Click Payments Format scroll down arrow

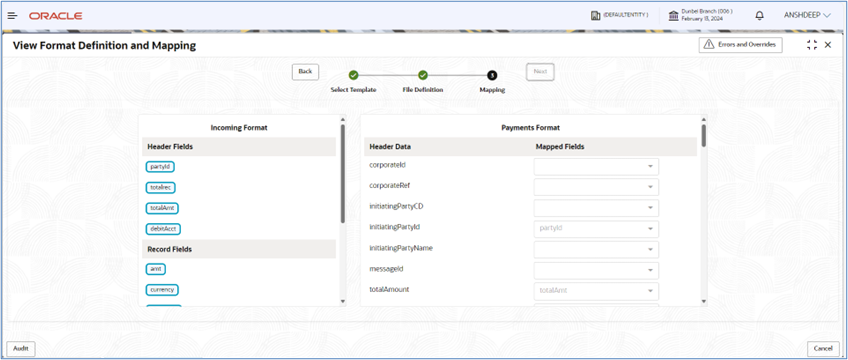coord(703,301)
